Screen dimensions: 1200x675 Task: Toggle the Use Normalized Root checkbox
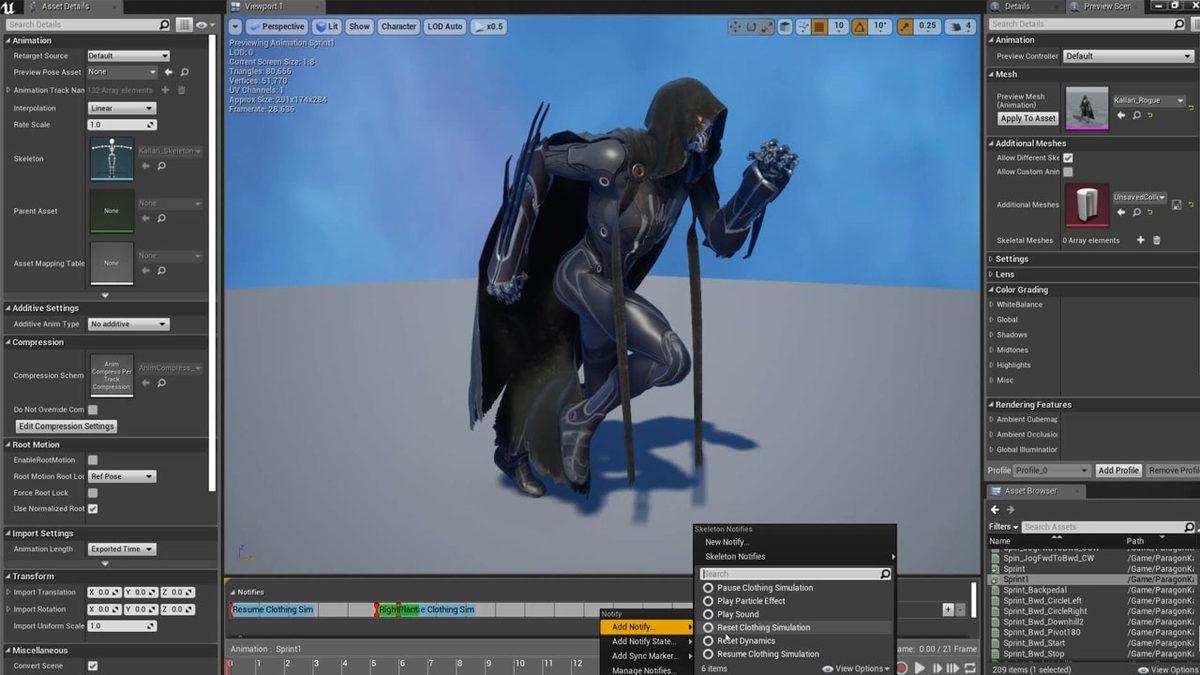coord(92,509)
